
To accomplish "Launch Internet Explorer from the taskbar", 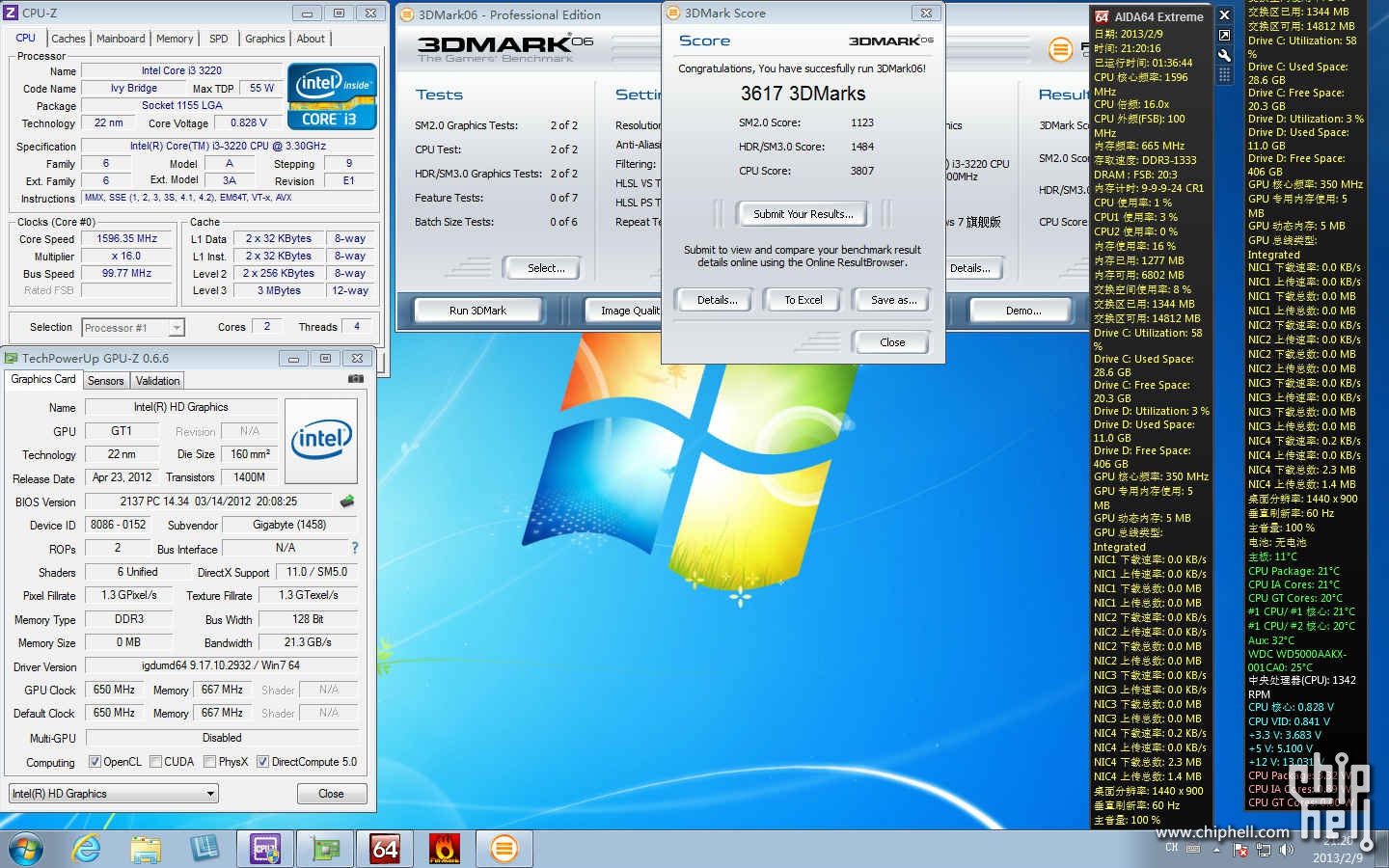I will tap(87, 850).
